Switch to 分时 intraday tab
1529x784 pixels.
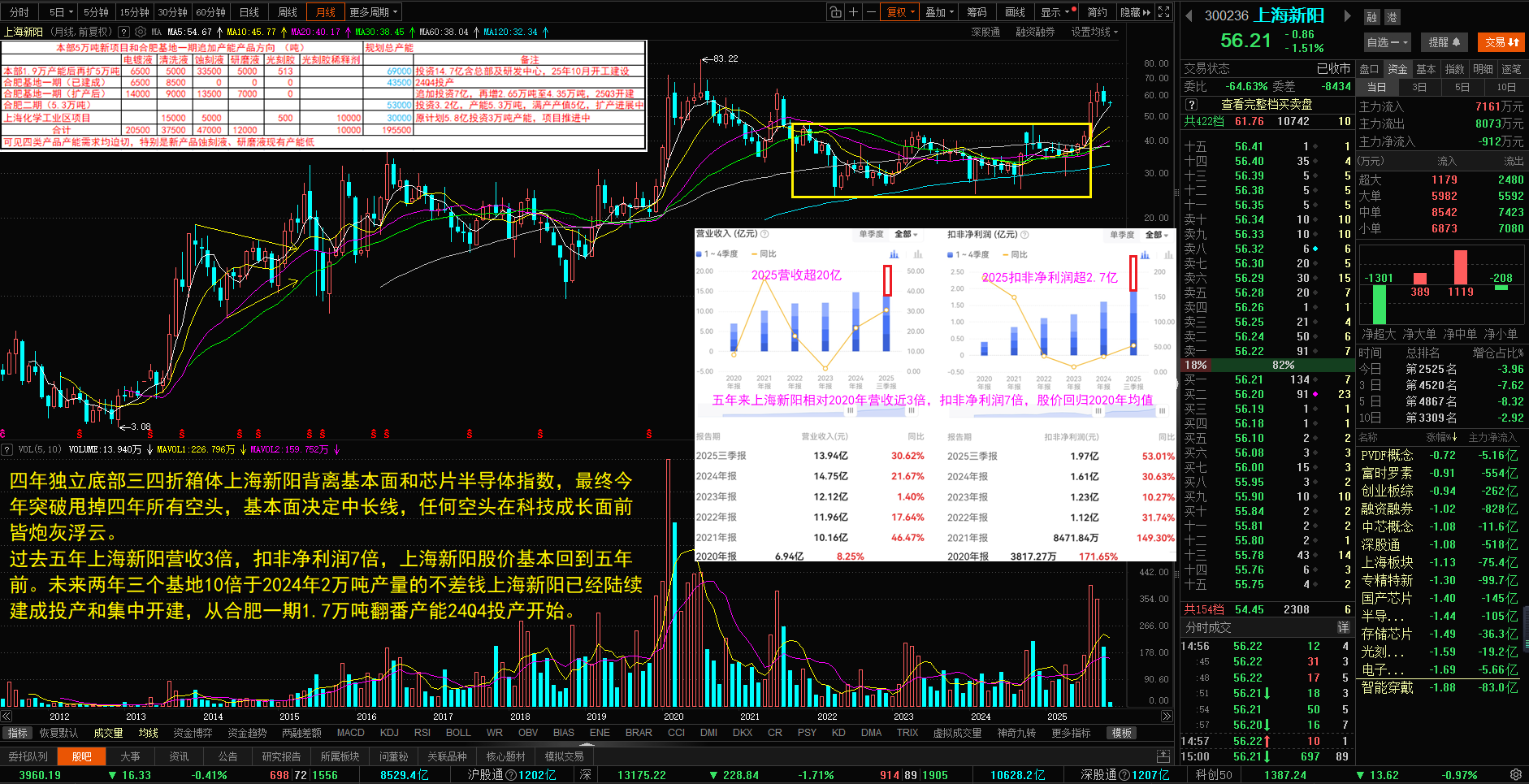point(19,12)
